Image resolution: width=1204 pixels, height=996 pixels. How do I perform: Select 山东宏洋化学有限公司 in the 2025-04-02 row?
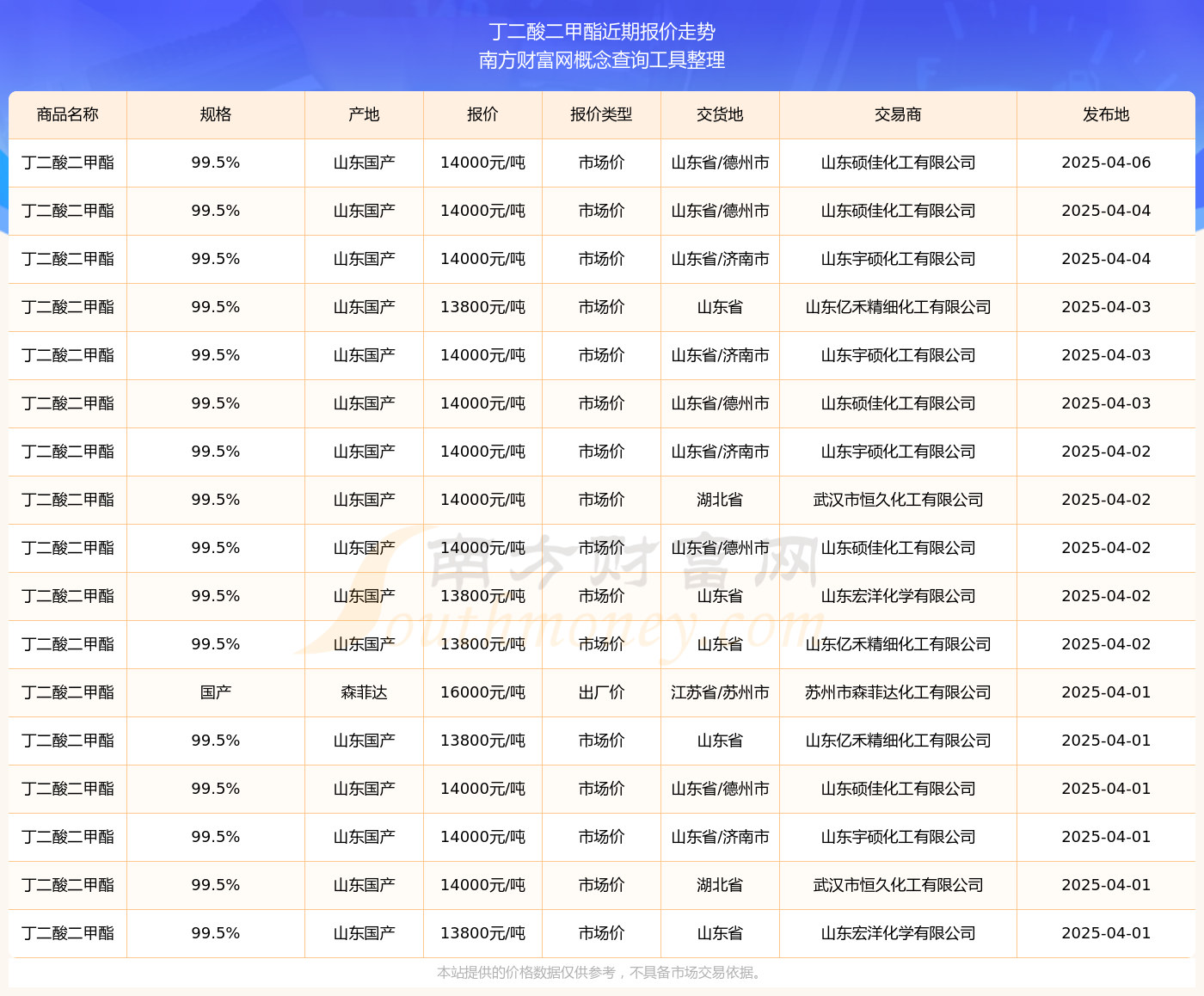tap(898, 596)
